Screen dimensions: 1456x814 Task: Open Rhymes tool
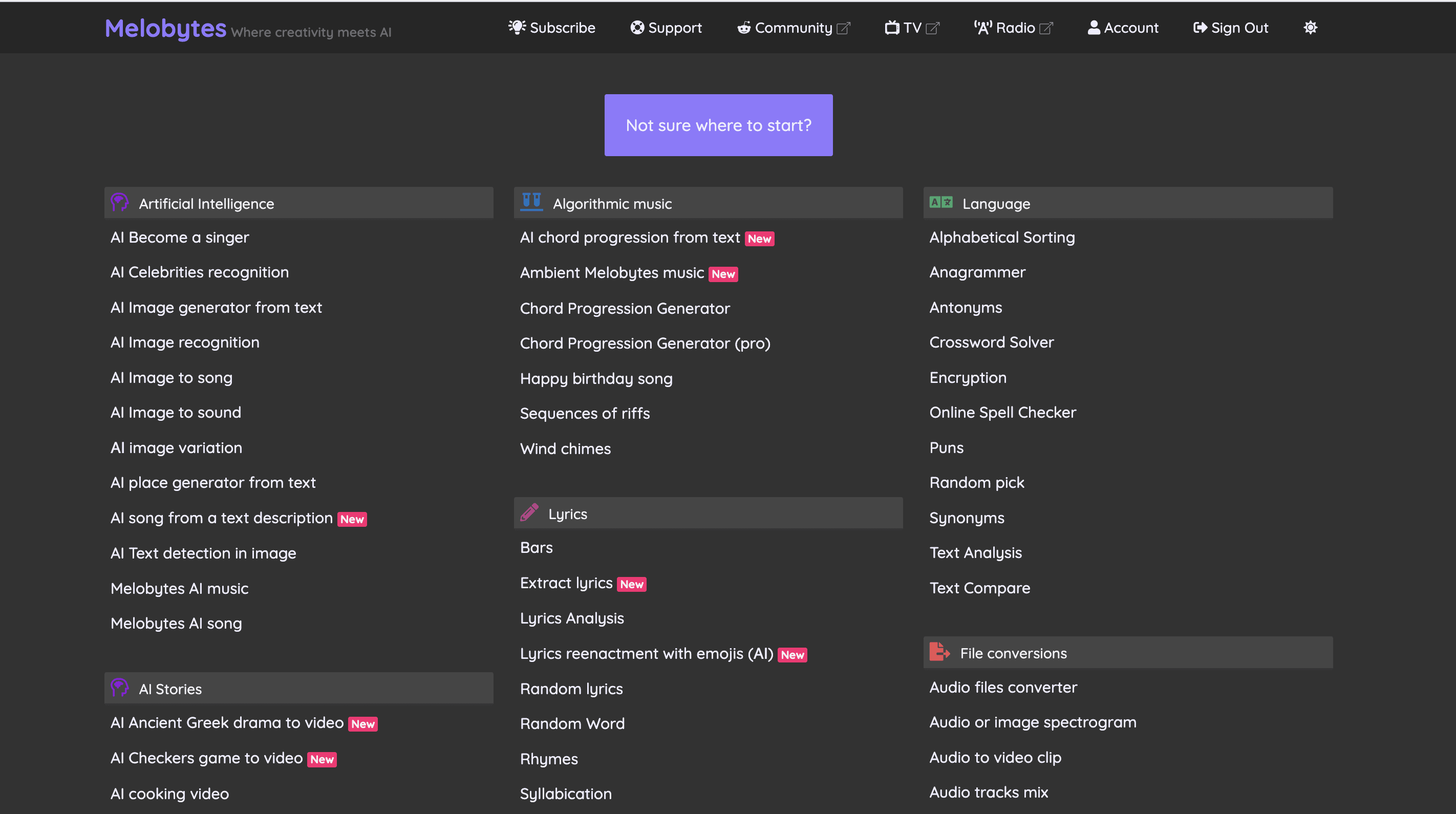[x=549, y=759]
